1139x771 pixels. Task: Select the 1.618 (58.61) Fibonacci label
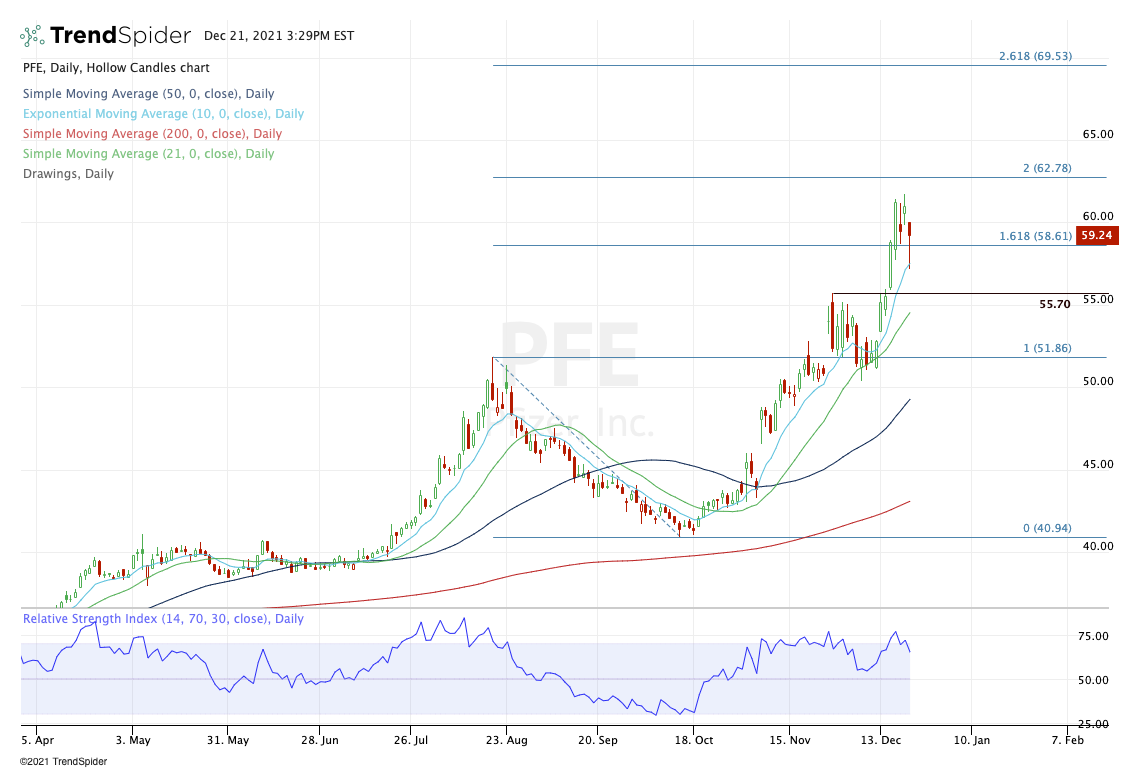point(1035,237)
